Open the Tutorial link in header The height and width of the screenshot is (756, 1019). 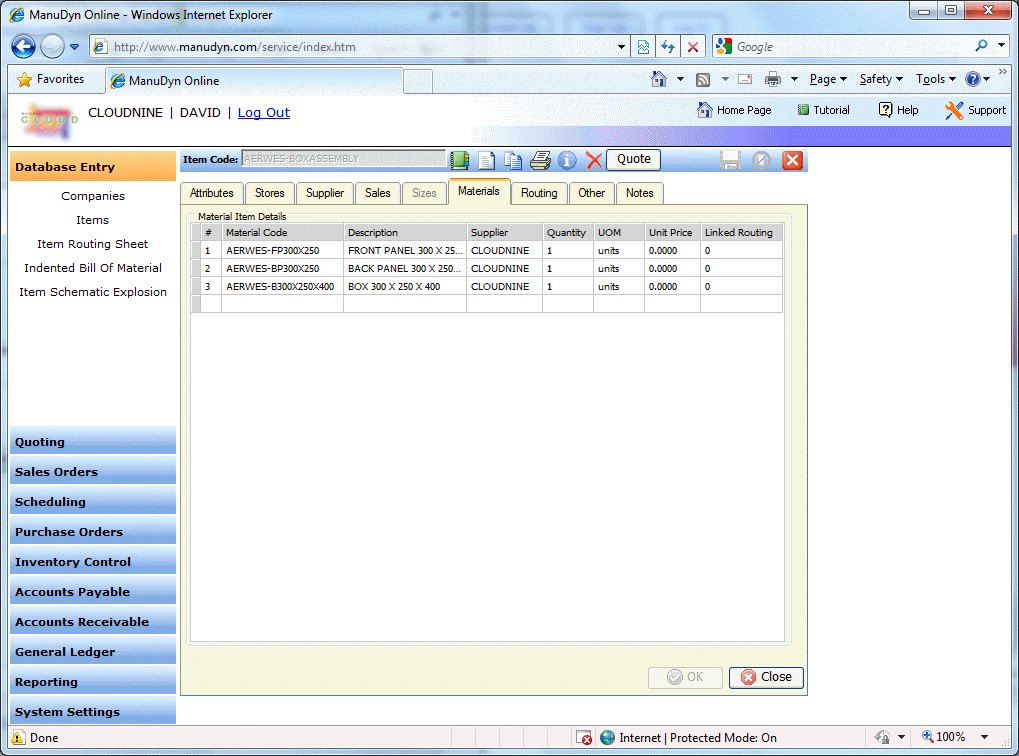(x=823, y=110)
